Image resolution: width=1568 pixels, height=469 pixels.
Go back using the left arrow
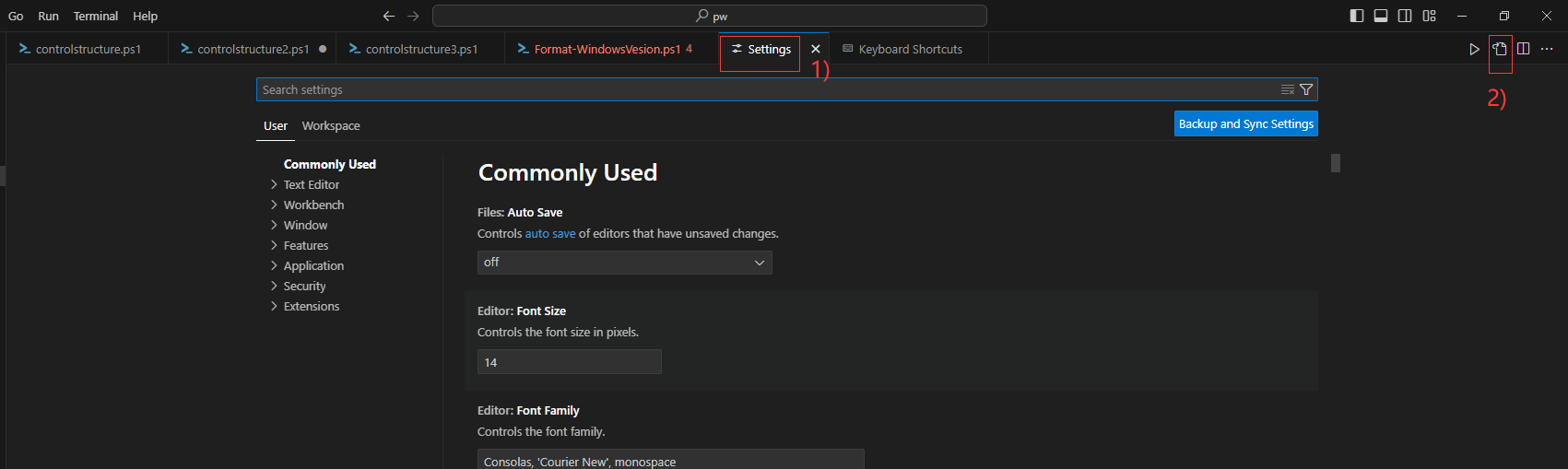tap(389, 16)
